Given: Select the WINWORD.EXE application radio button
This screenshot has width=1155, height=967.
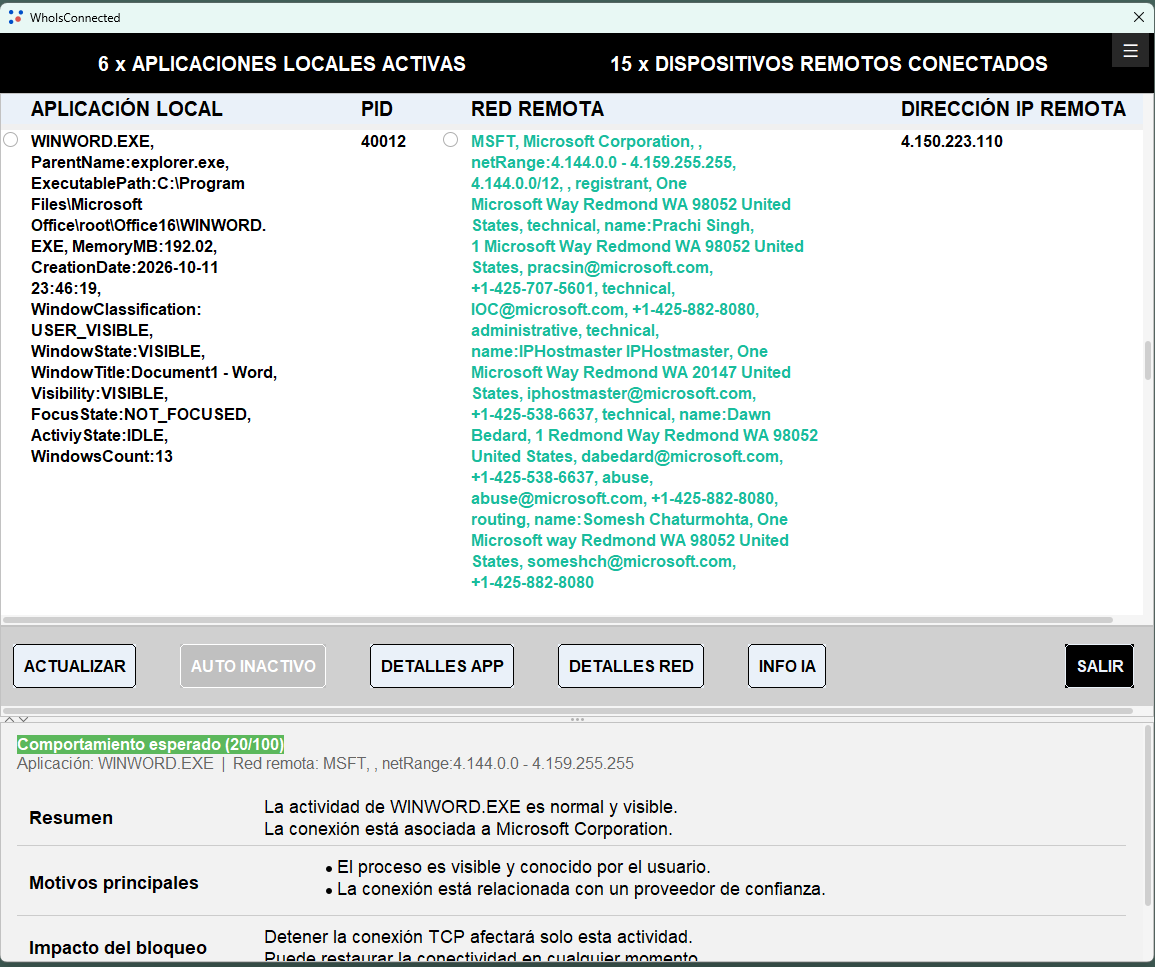Looking at the screenshot, I should (11, 140).
